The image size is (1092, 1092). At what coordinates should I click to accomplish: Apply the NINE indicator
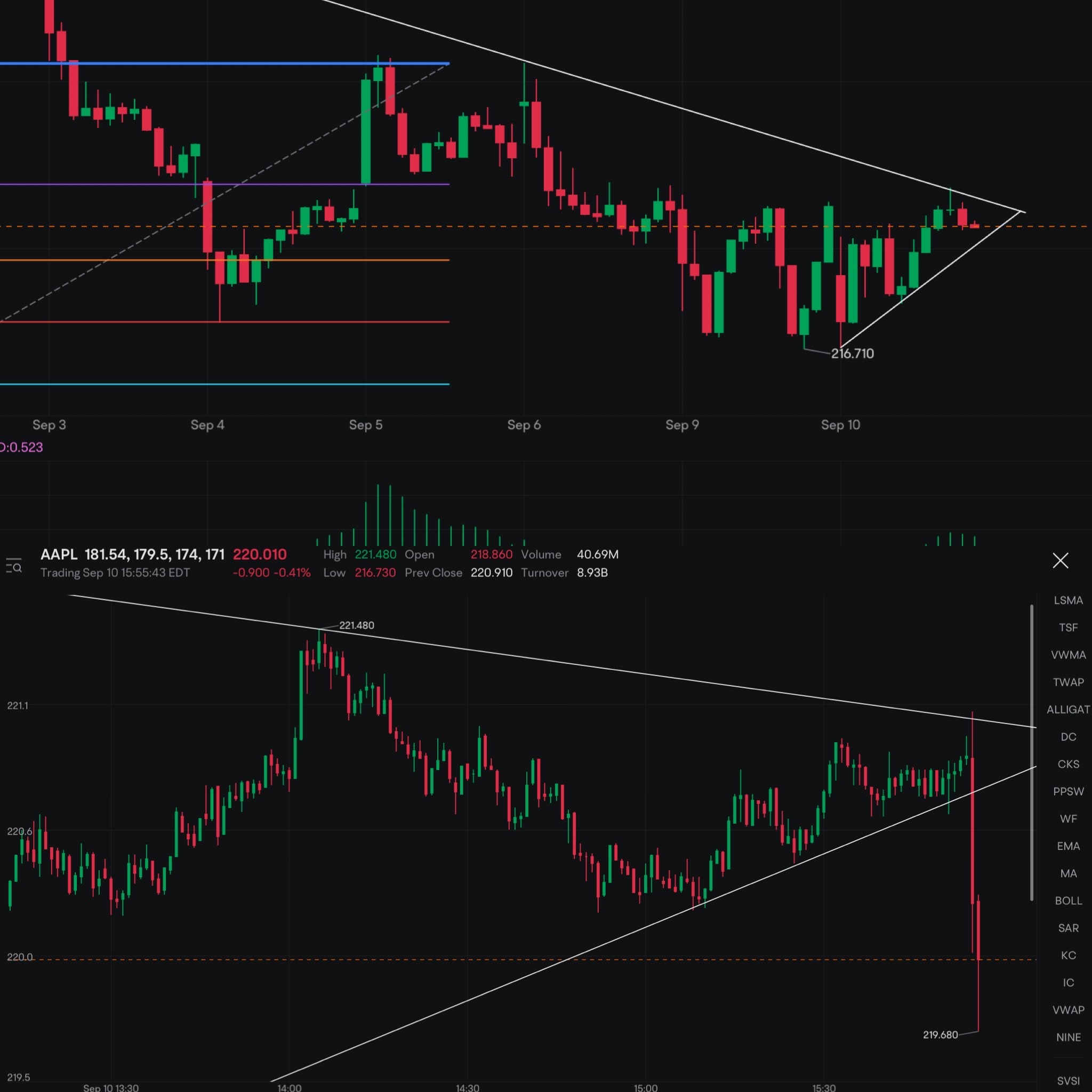click(1067, 1037)
